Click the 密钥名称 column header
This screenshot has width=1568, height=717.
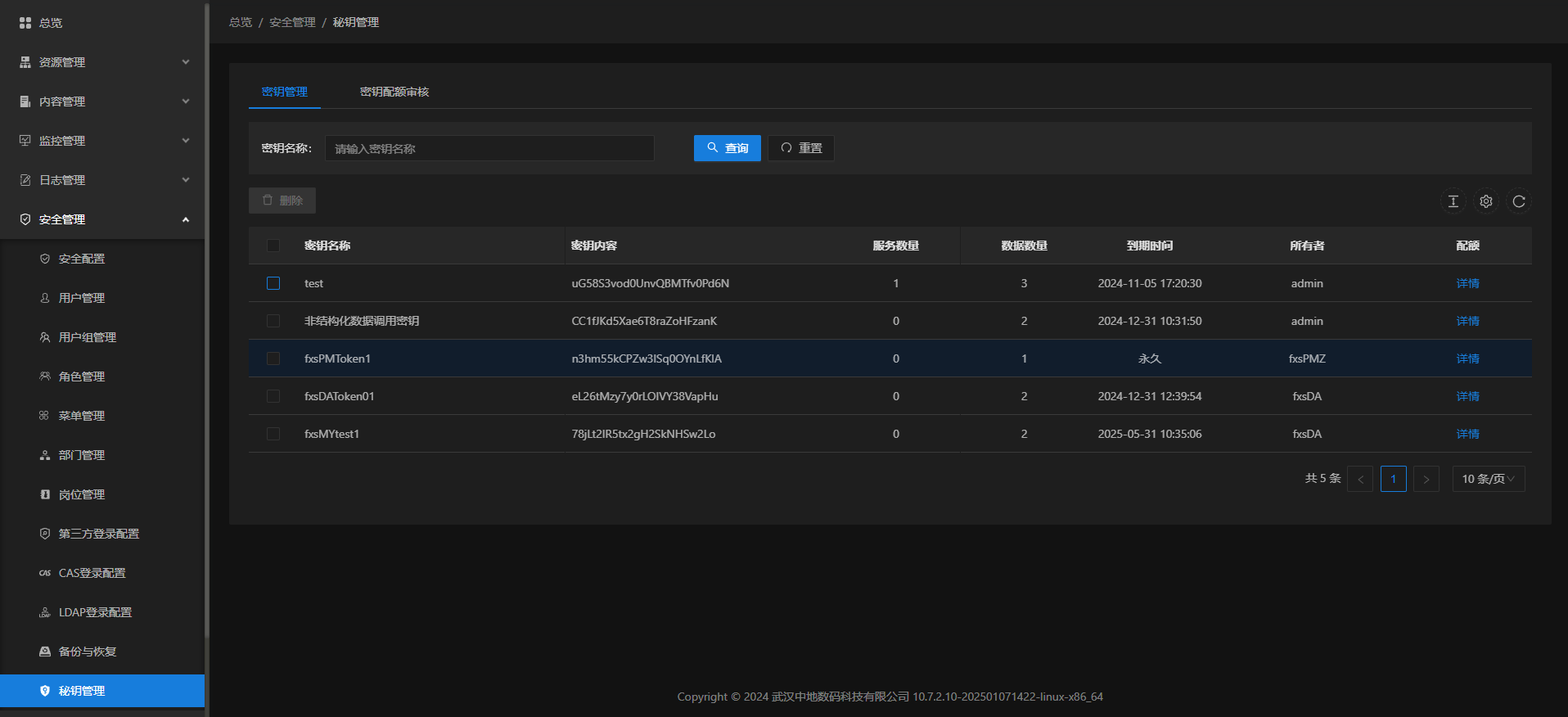327,246
